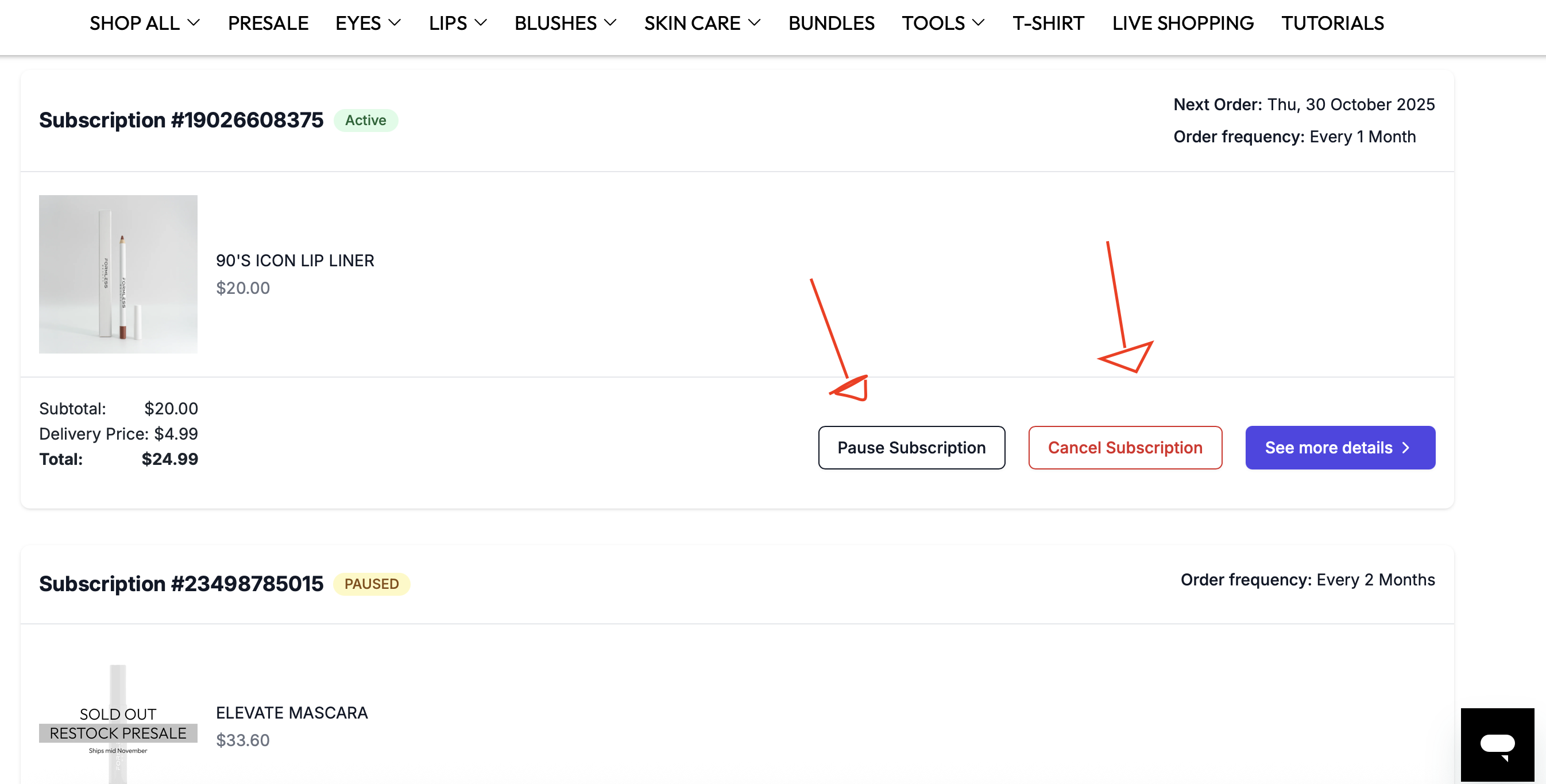The image size is (1546, 784).
Task: Open the LIVE SHOPPING page
Action: pos(1182,23)
